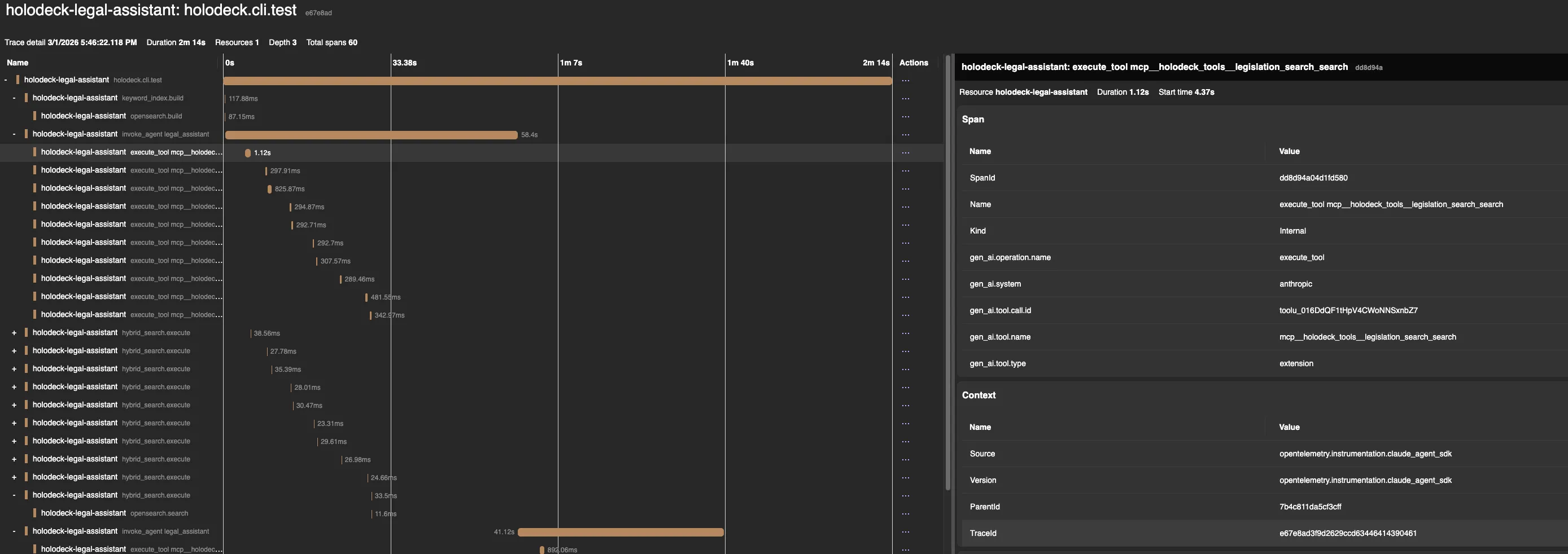Expand the 38.56ms hybrid_search.execute span
This screenshot has width=1568, height=554.
tap(14, 333)
